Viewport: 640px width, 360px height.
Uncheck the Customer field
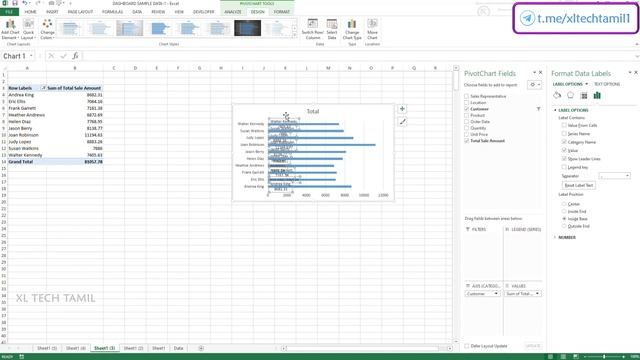pyautogui.click(x=467, y=109)
